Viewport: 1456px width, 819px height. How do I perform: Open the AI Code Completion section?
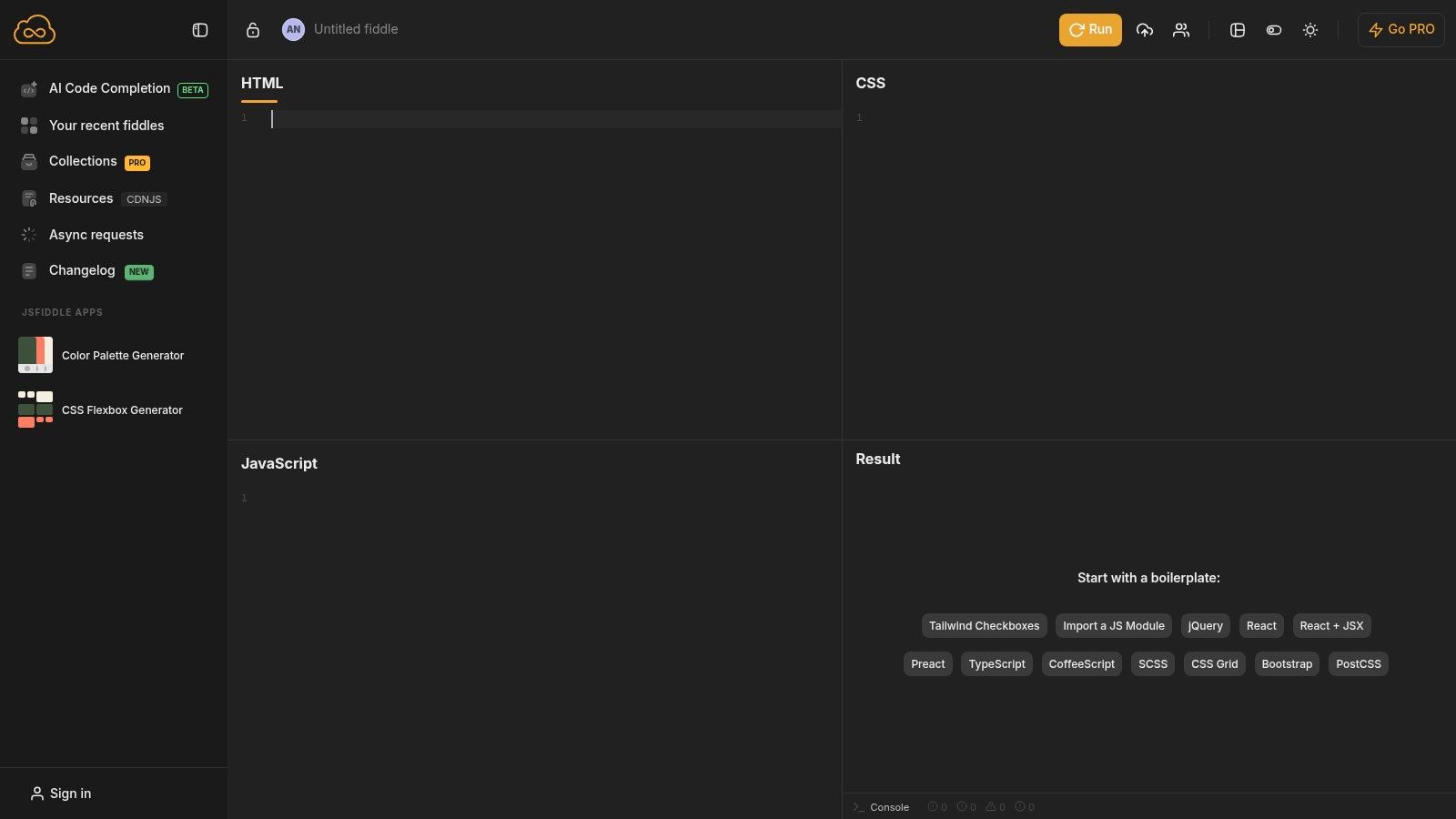click(x=108, y=88)
